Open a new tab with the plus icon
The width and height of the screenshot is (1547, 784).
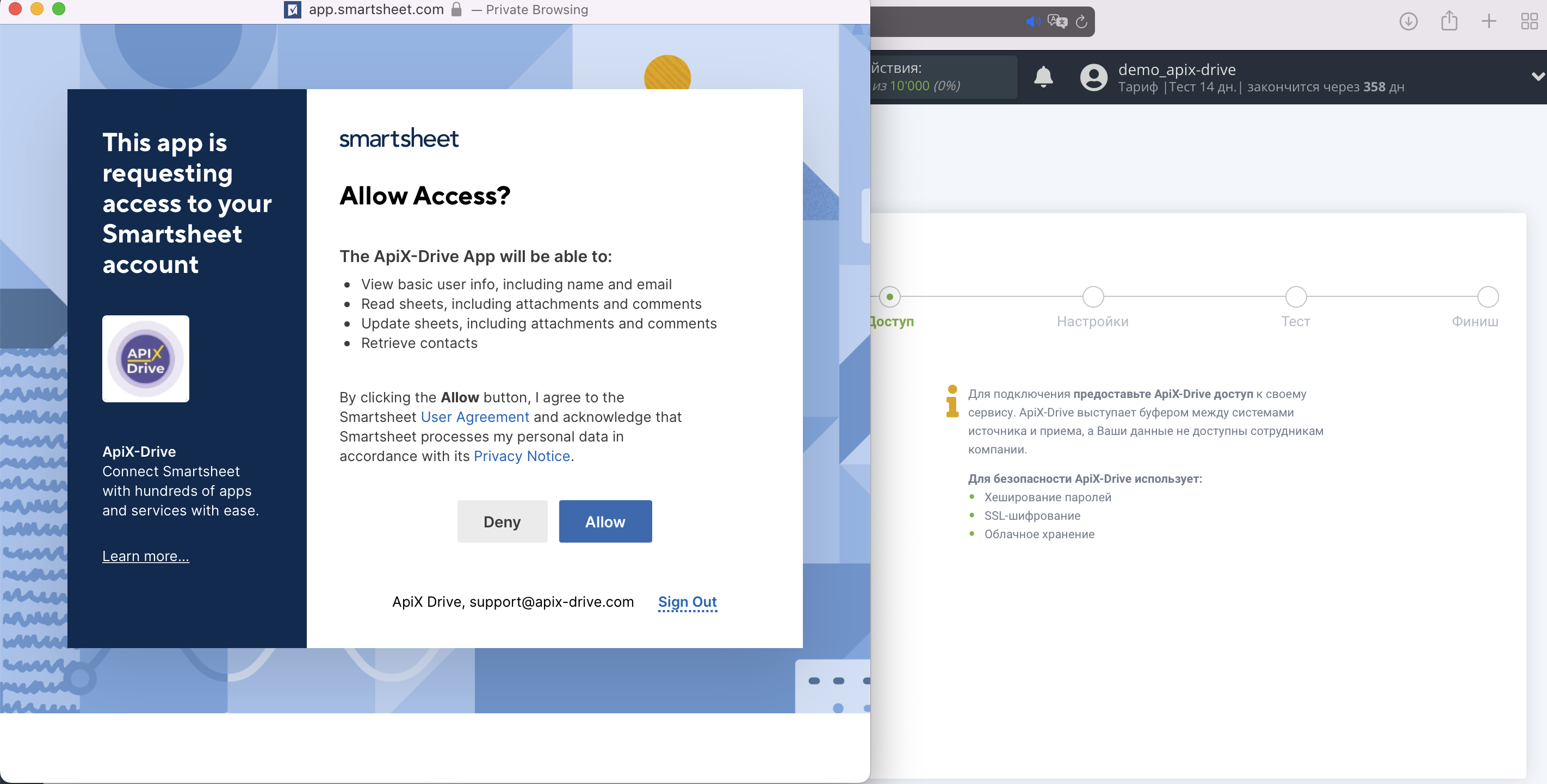(1489, 22)
